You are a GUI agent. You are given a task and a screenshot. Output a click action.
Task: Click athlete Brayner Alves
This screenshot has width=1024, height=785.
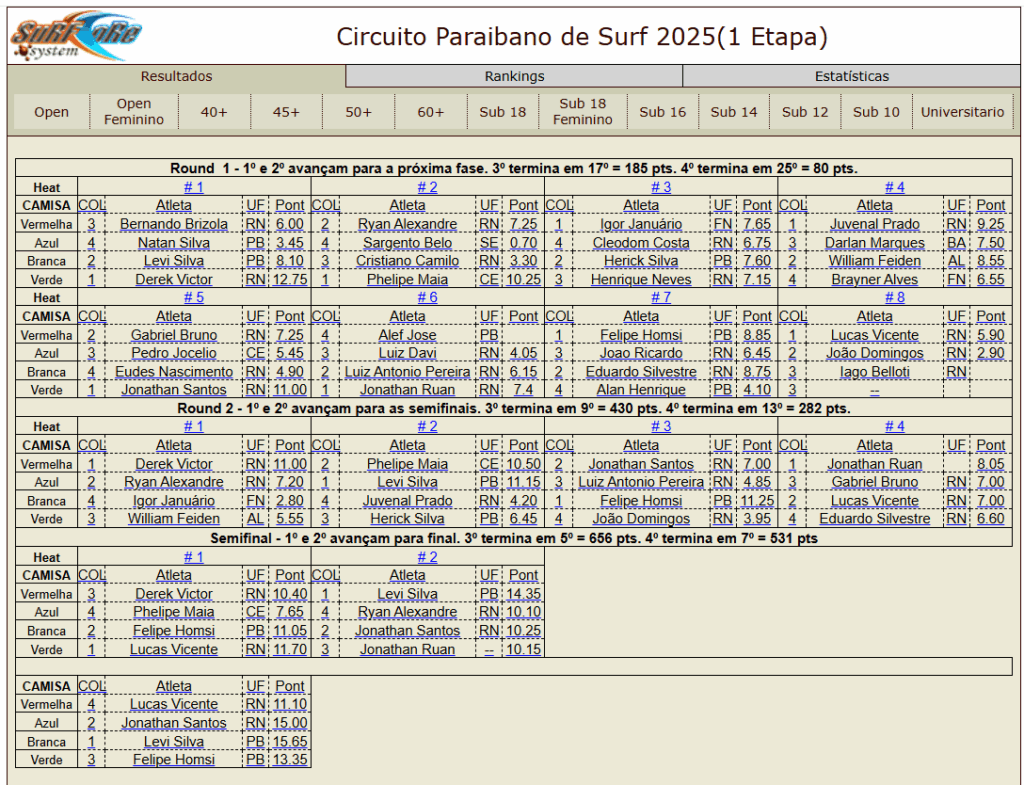(x=874, y=280)
